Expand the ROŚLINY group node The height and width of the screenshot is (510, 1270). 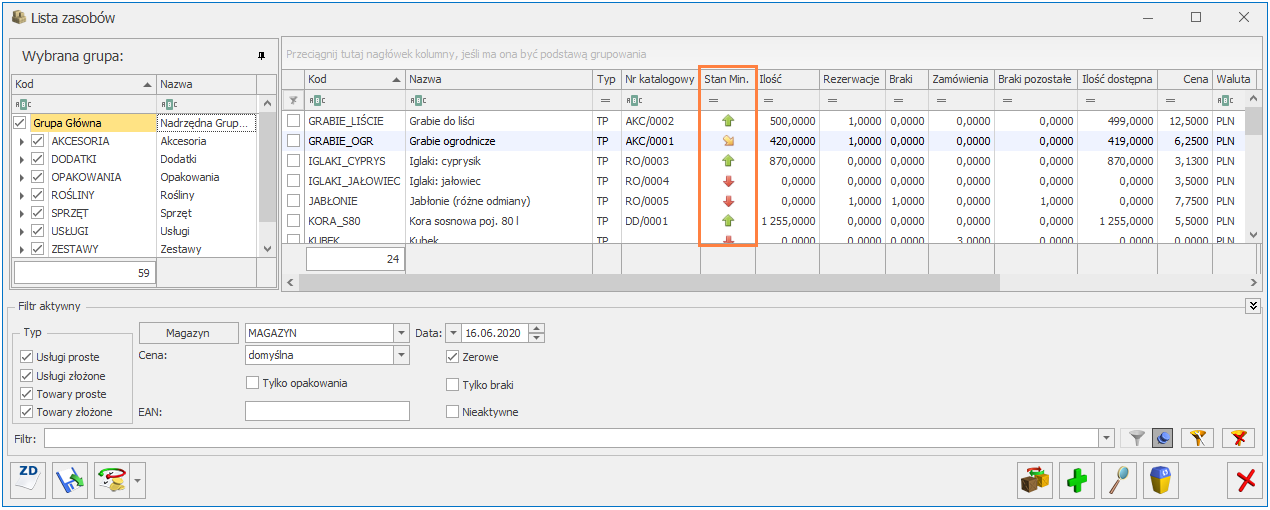(22, 195)
